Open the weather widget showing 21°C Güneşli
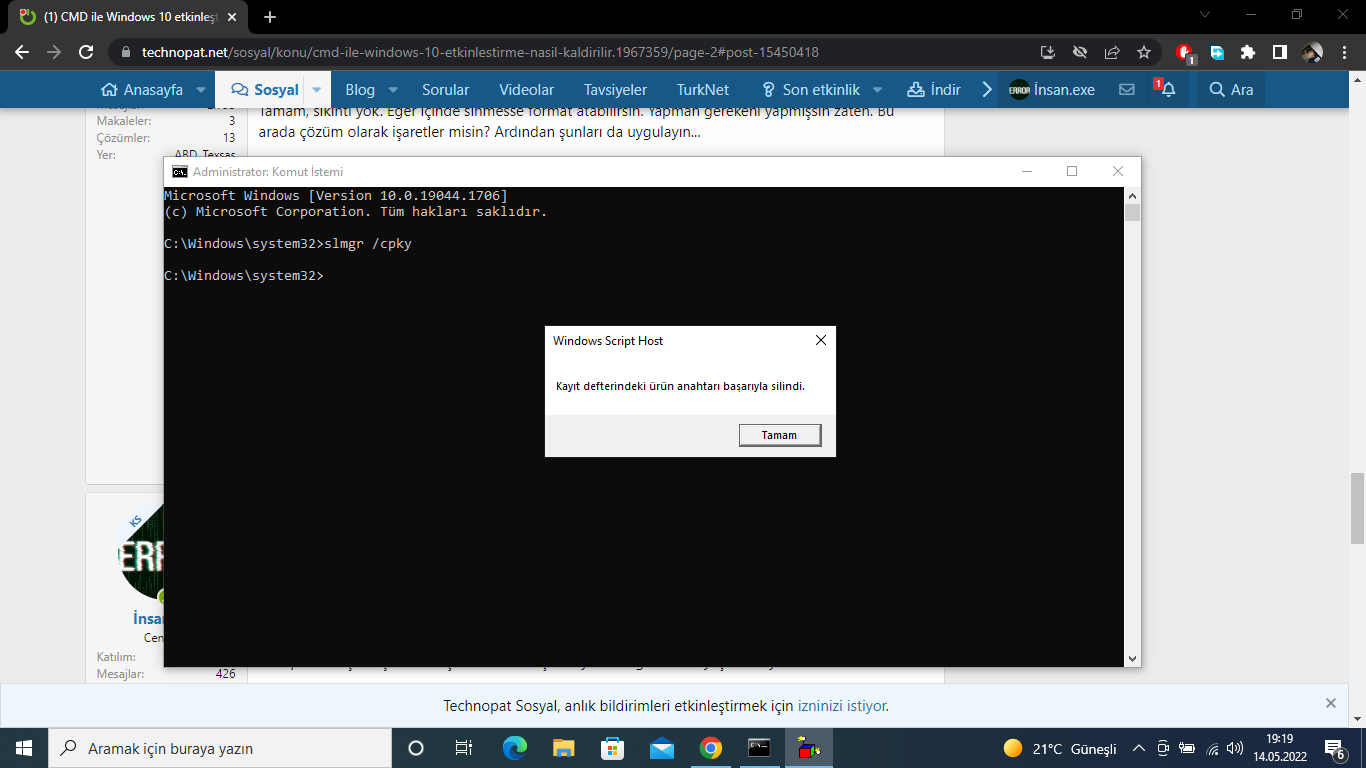Viewport: 1366px width, 768px height. (1060, 748)
